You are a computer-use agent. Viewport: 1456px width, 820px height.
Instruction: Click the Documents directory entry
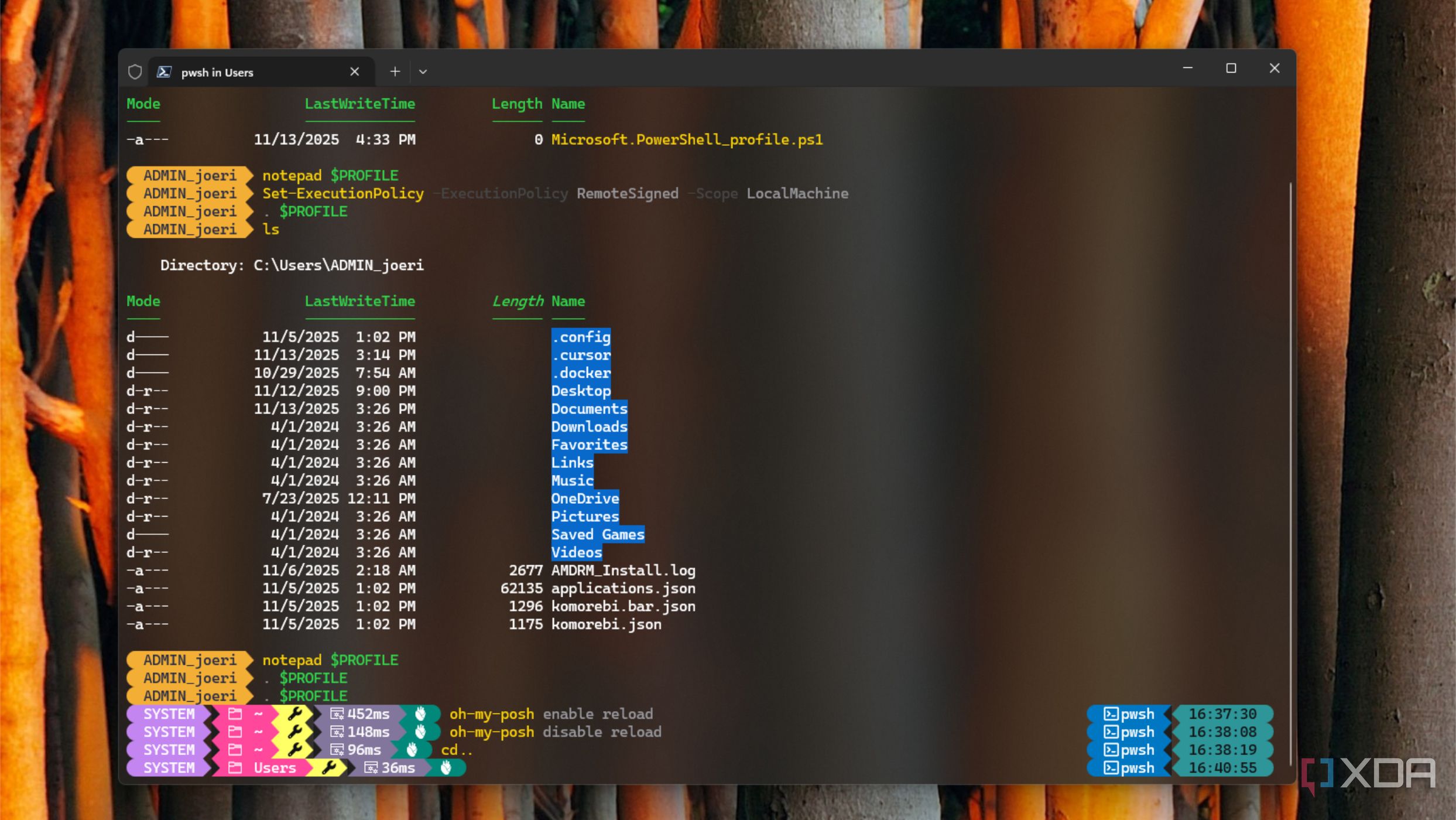[590, 409]
